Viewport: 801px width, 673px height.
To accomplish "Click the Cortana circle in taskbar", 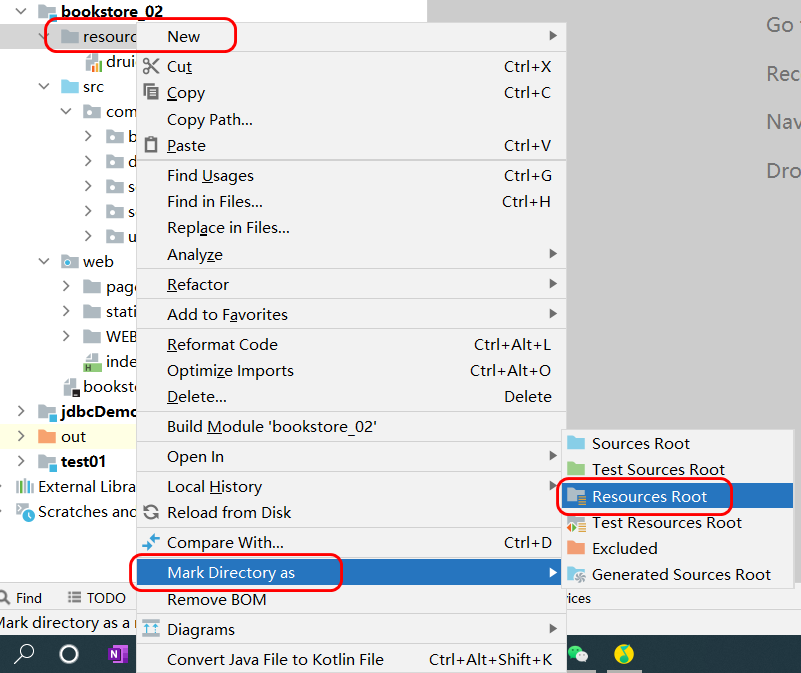I will tap(69, 654).
